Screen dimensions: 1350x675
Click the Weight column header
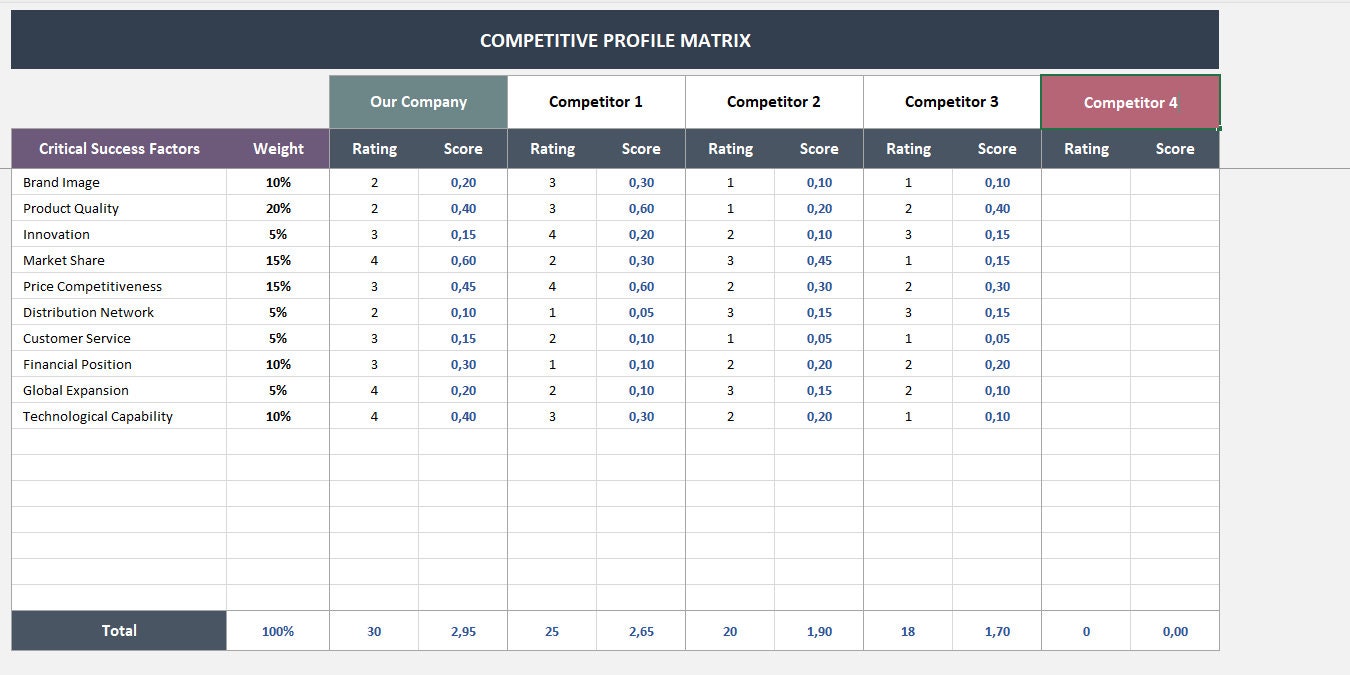(x=278, y=148)
